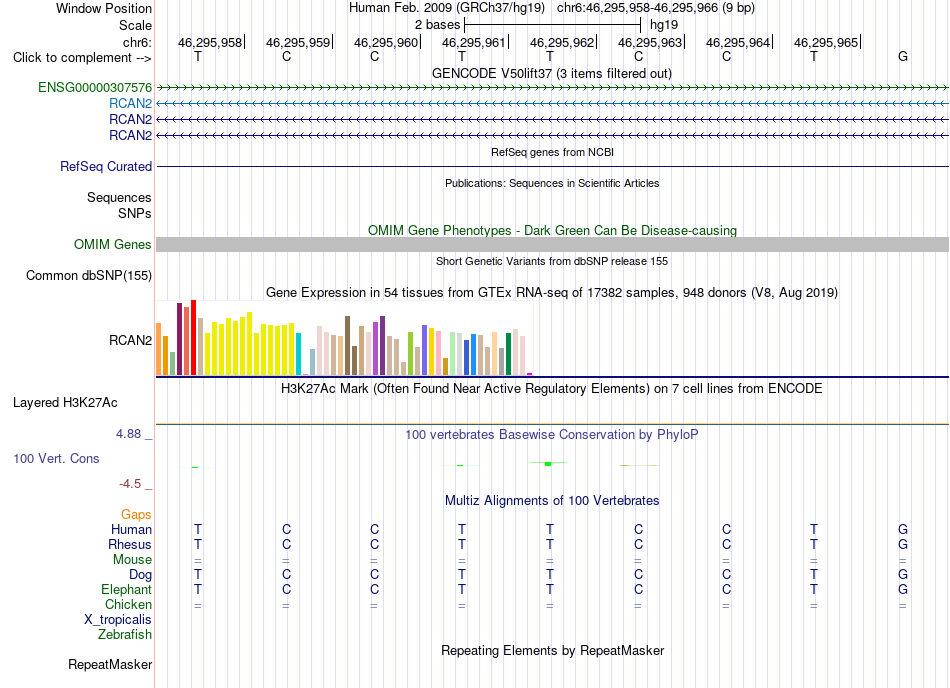This screenshot has height=688, width=950.
Task: Click the 'Click to complement -->' label
Action: tap(82, 58)
